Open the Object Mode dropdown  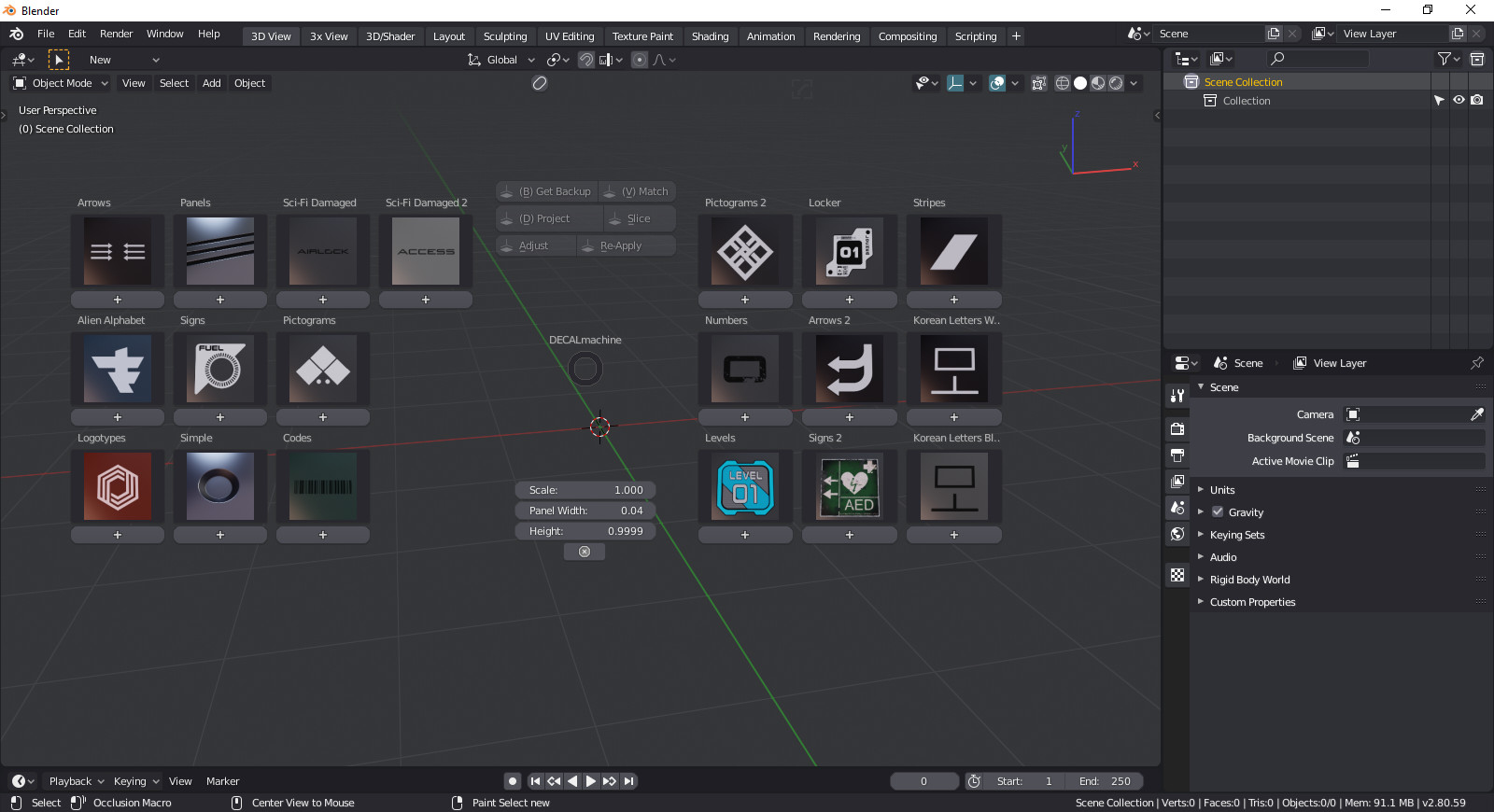click(61, 83)
